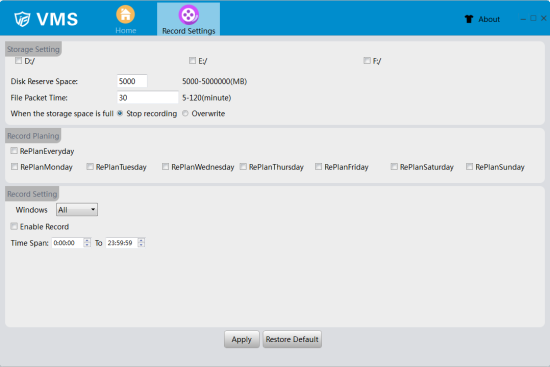Click the Disk Reserve Space field
Image resolution: width=550 pixels, height=367 pixels.
(132, 81)
